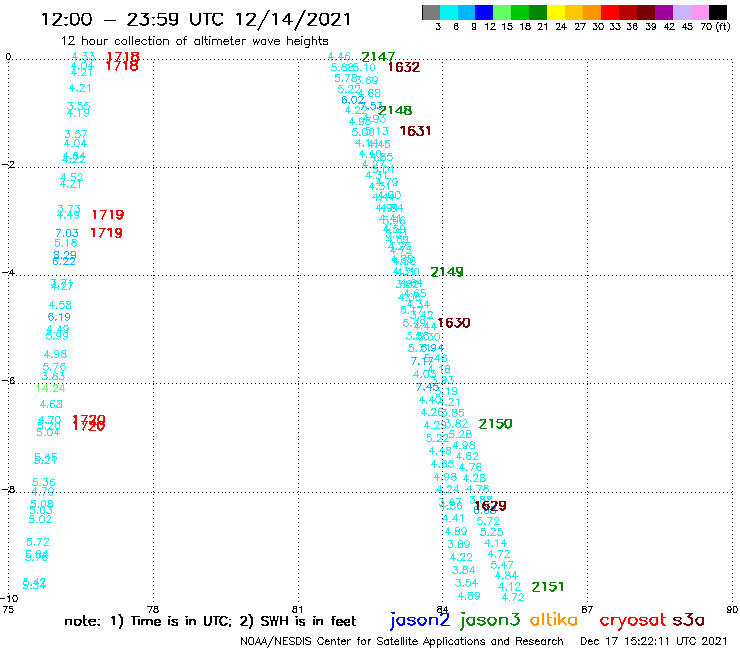Select the wave height value 3.54

click(466, 583)
